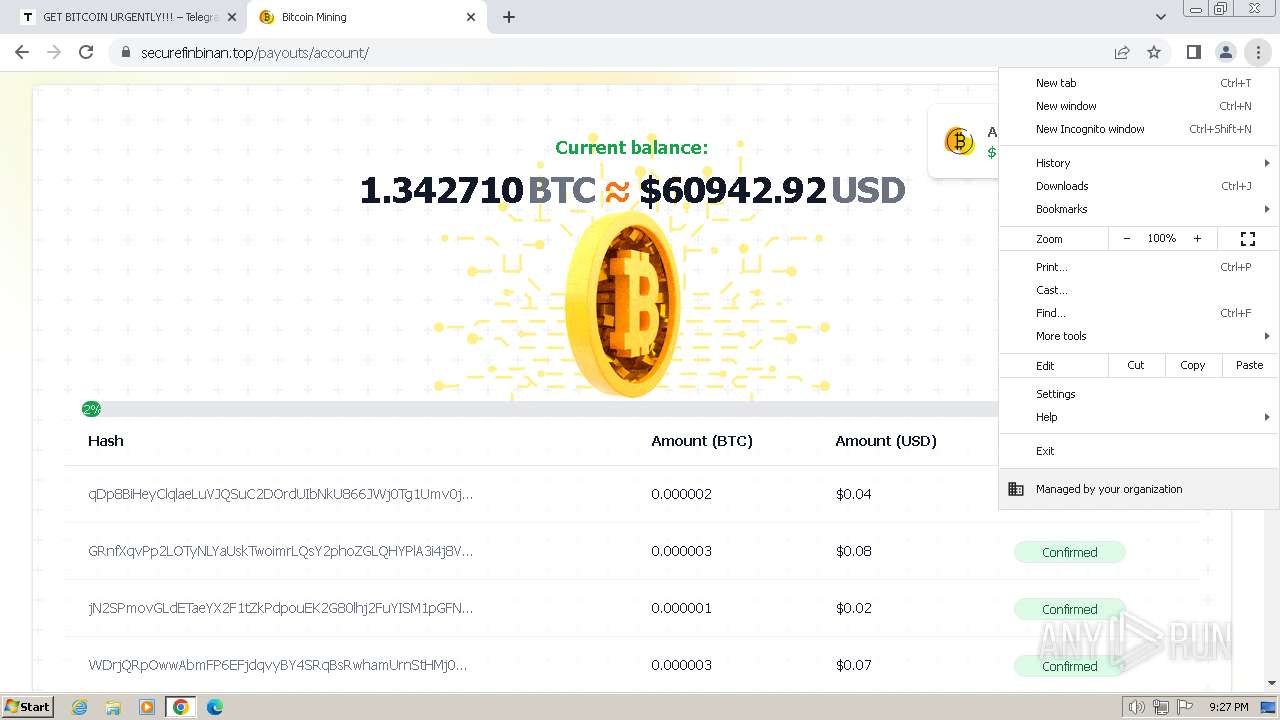
Task: Go back to the previous page
Action: 22,52
